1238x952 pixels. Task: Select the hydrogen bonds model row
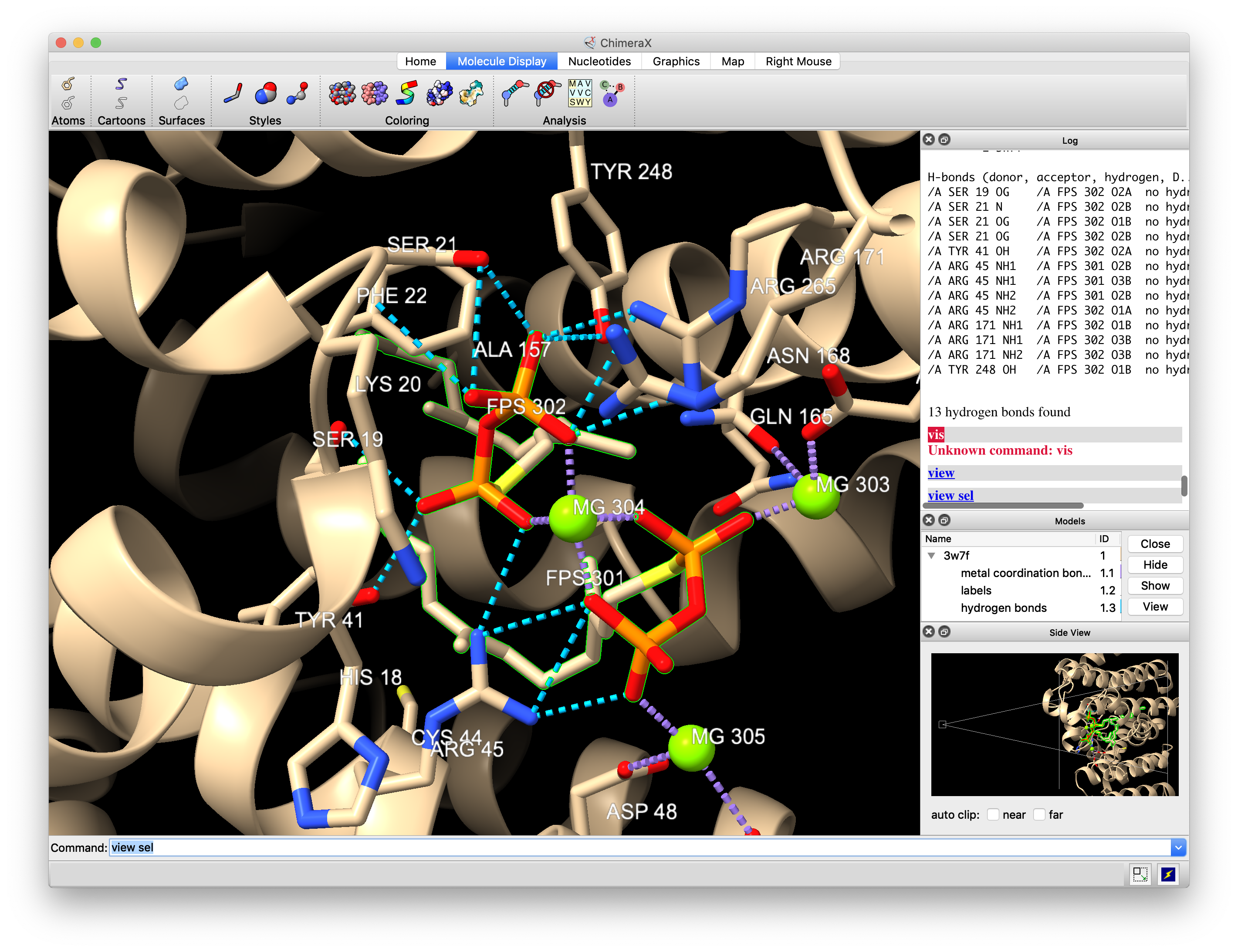(x=1022, y=608)
